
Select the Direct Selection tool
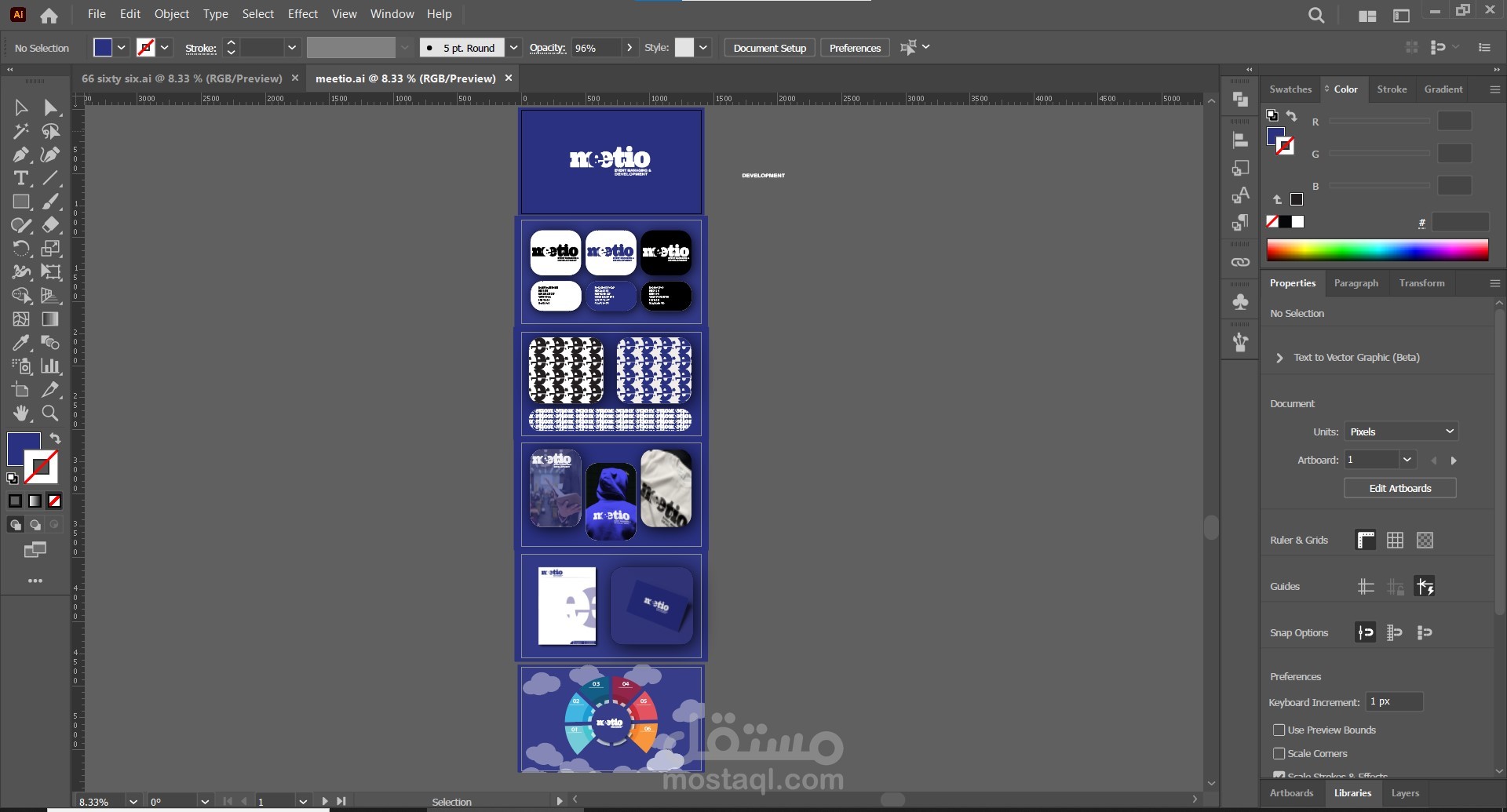click(51, 107)
